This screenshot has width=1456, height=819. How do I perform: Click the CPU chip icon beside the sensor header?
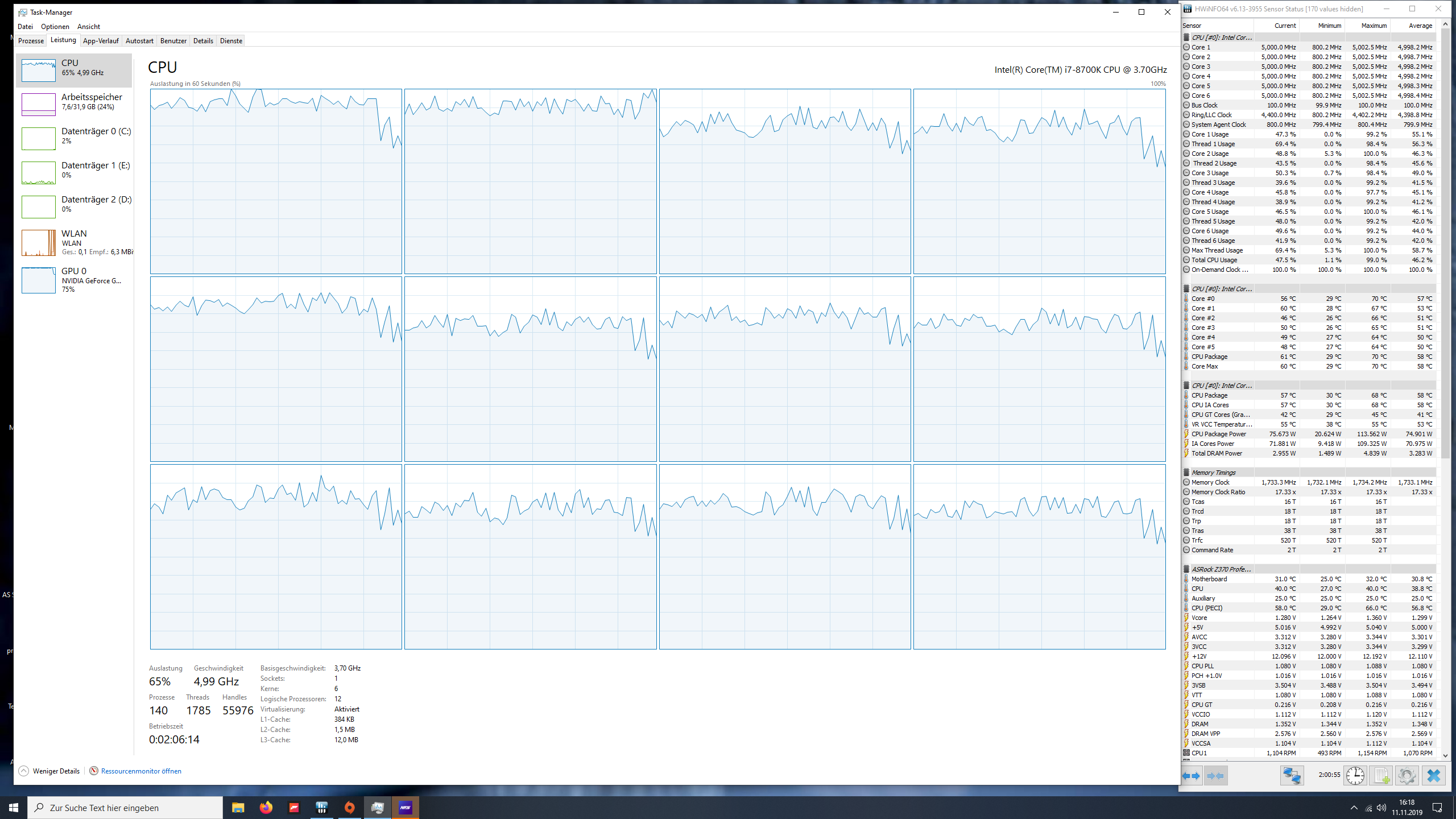(1186, 38)
